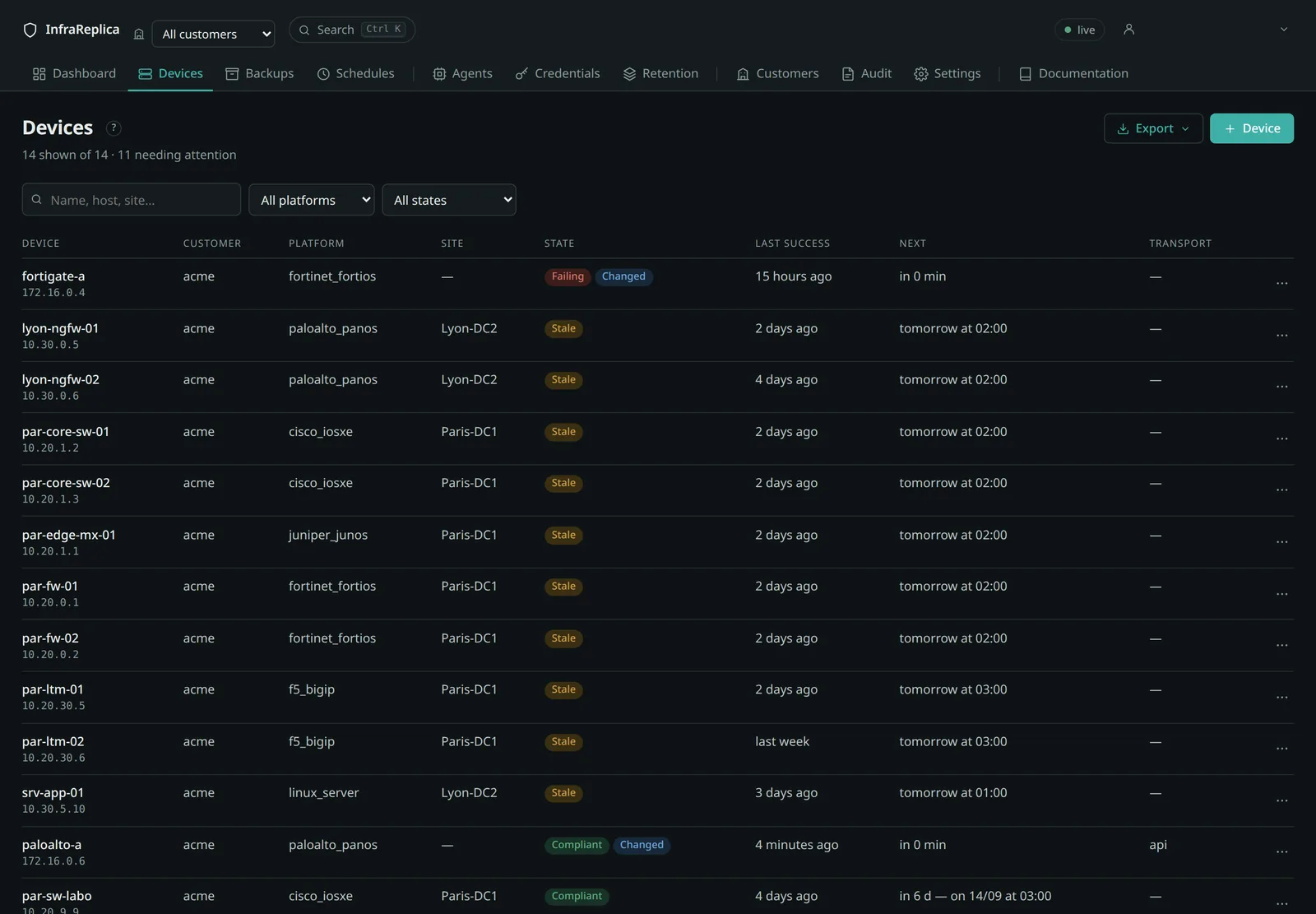Click '4 minutes ago' last success value

pos(796,845)
